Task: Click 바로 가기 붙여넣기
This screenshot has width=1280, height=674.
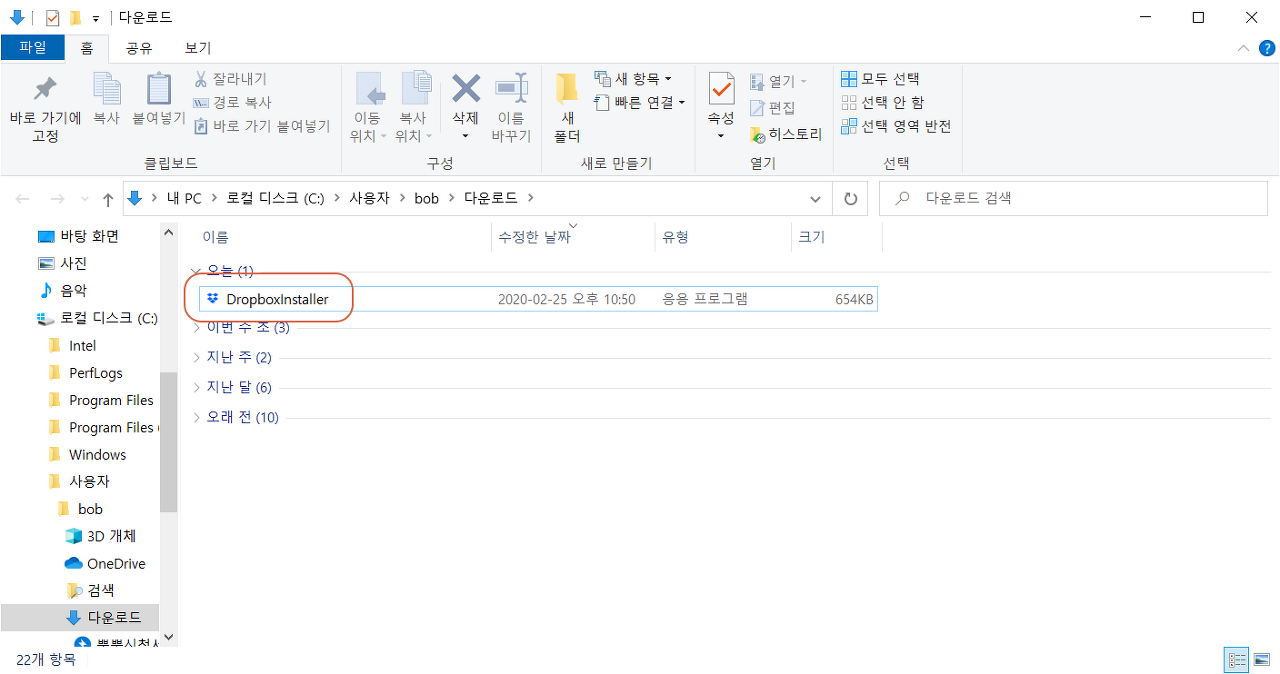Action: pyautogui.click(x=261, y=126)
